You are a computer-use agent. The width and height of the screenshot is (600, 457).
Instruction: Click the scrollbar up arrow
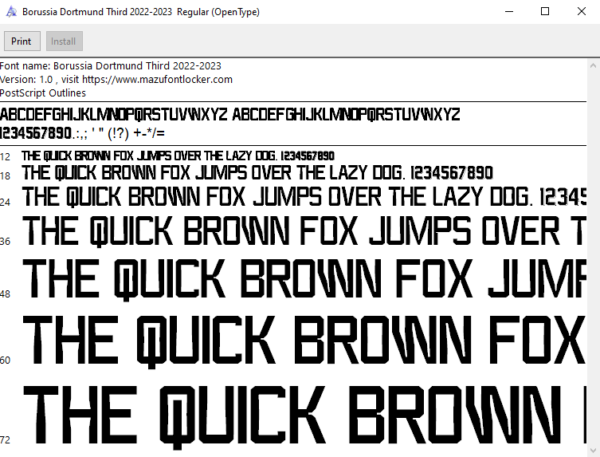pyautogui.click(x=593, y=65)
